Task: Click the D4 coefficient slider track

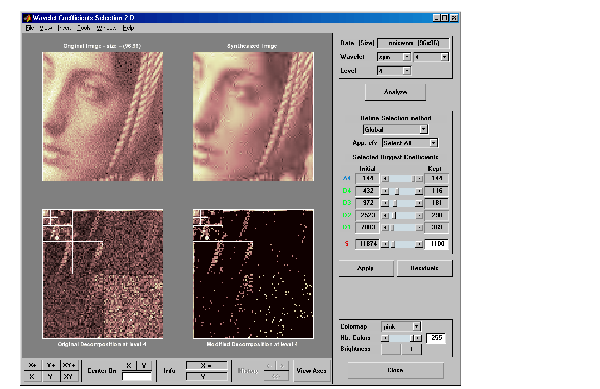Action: coord(402,191)
